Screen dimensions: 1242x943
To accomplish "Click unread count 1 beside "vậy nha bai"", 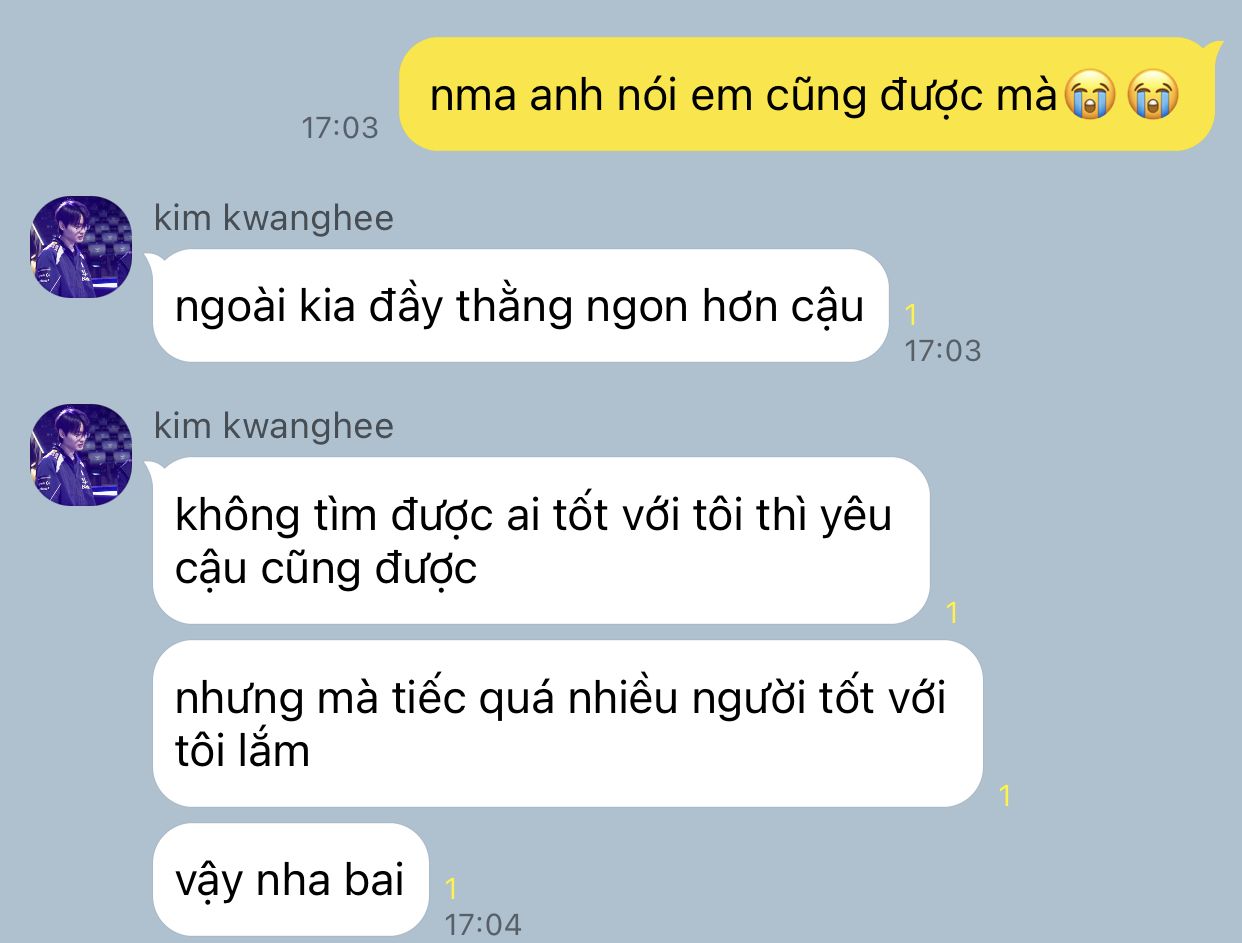I will (451, 888).
